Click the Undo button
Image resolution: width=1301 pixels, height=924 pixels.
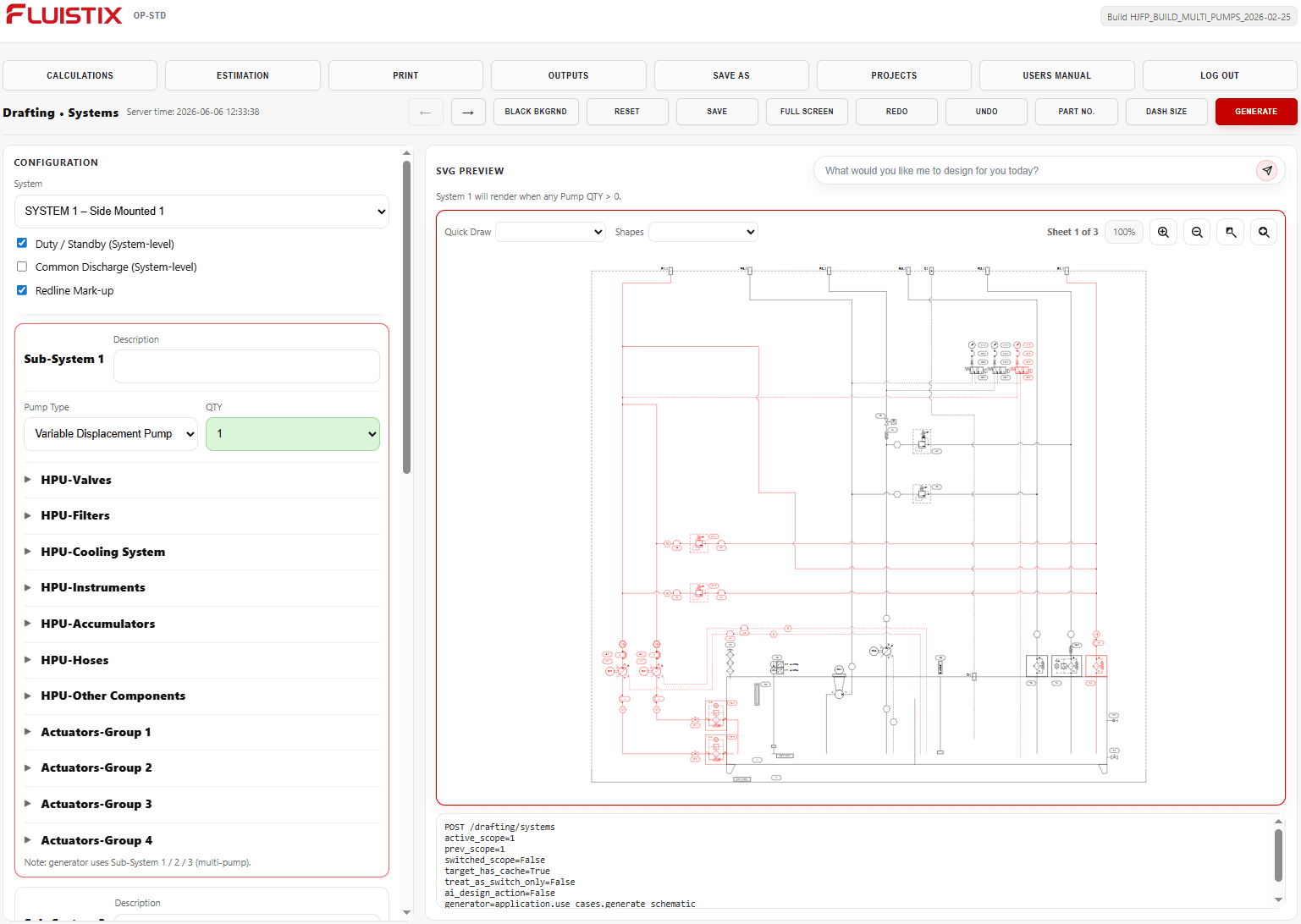pyautogui.click(x=986, y=112)
